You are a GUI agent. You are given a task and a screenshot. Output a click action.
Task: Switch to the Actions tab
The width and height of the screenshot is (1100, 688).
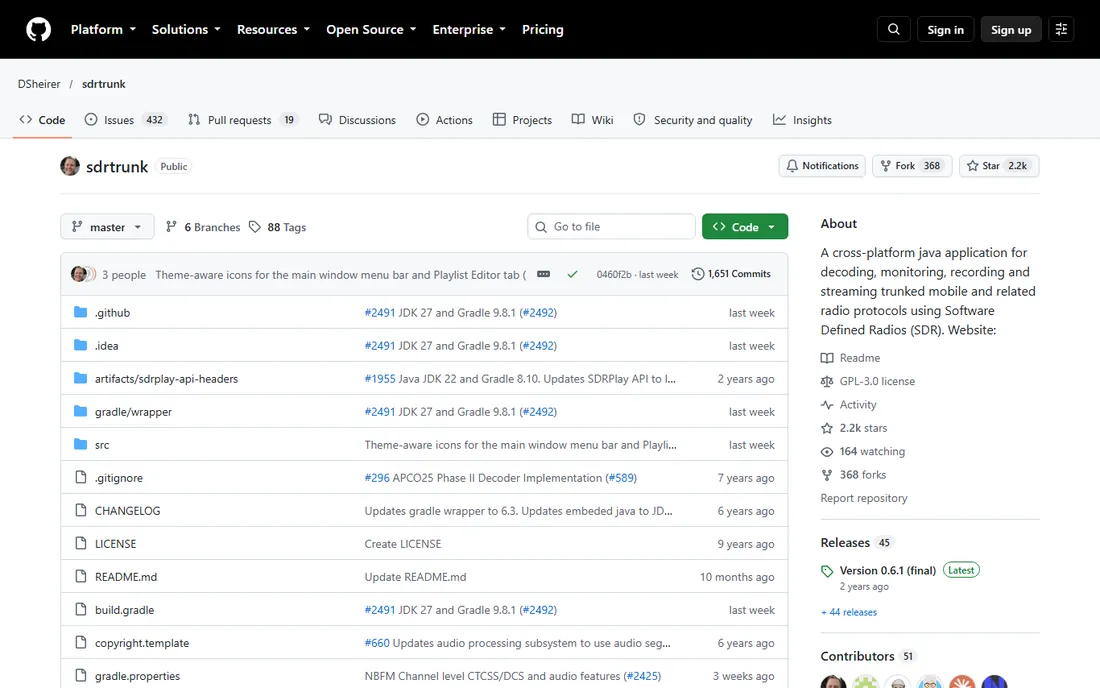pyautogui.click(x=445, y=120)
